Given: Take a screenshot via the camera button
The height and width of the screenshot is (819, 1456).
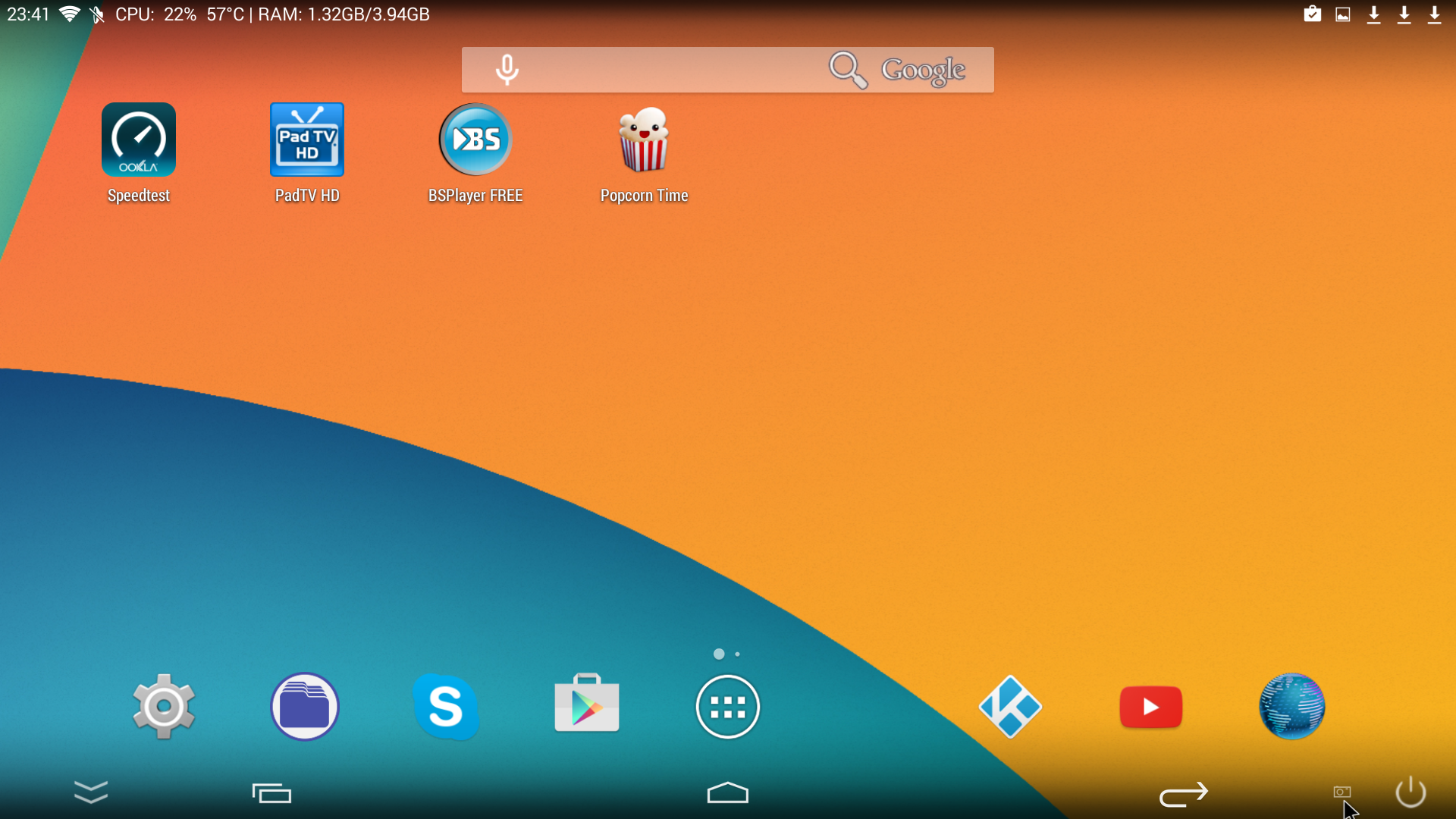Looking at the screenshot, I should (x=1342, y=792).
